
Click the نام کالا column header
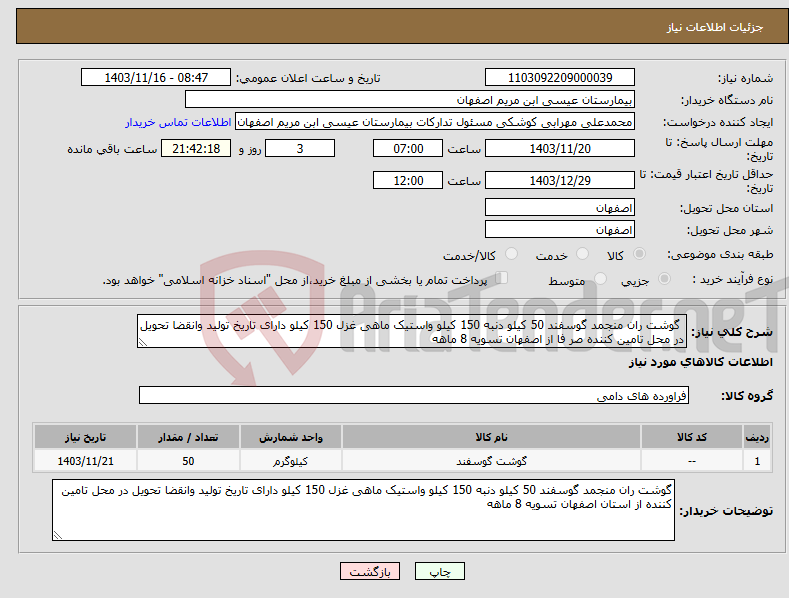[x=491, y=437]
